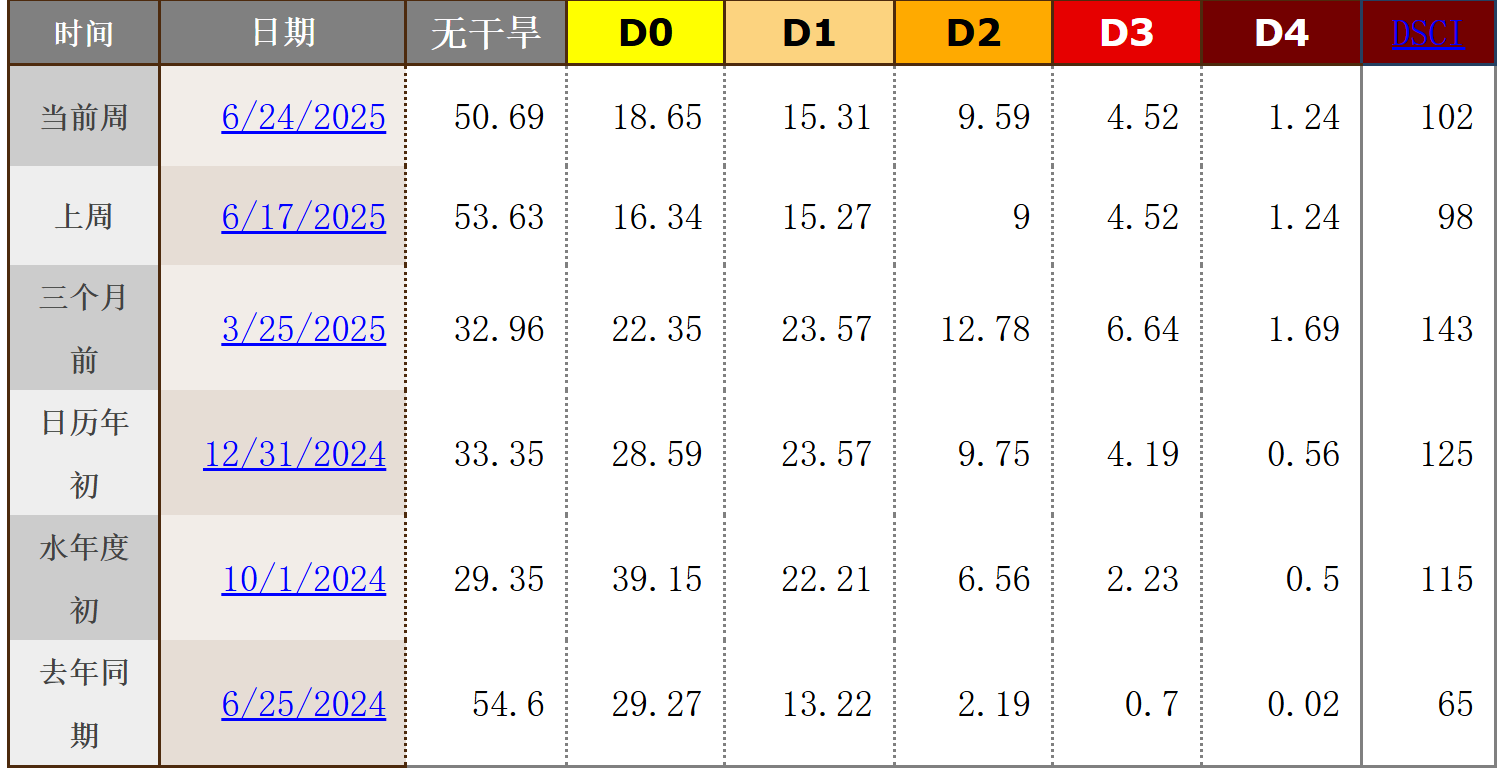Click the 时间 column header

tap(84, 34)
